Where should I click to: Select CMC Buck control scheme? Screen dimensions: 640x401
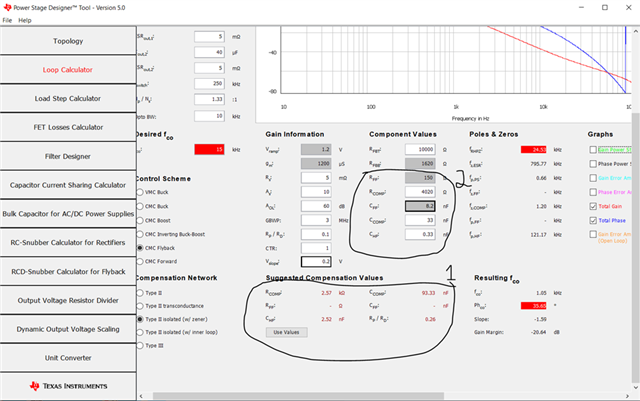[x=140, y=206]
